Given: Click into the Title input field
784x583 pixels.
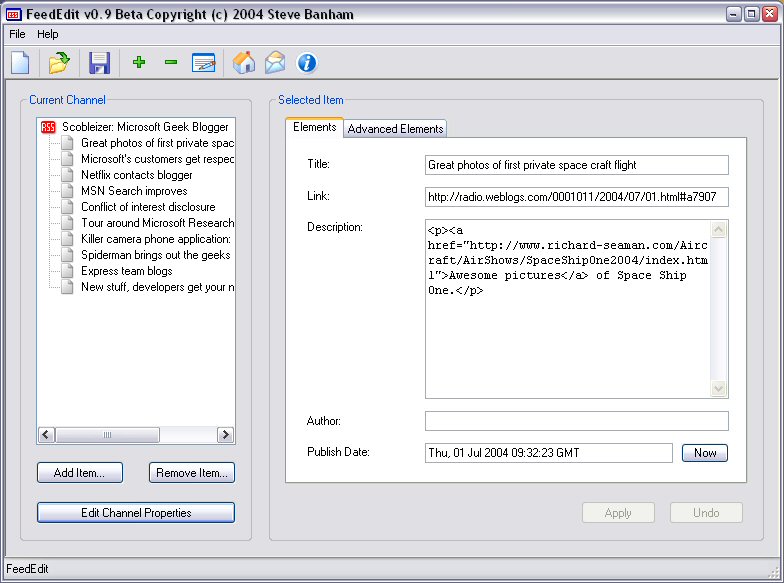Looking at the screenshot, I should 576,165.
